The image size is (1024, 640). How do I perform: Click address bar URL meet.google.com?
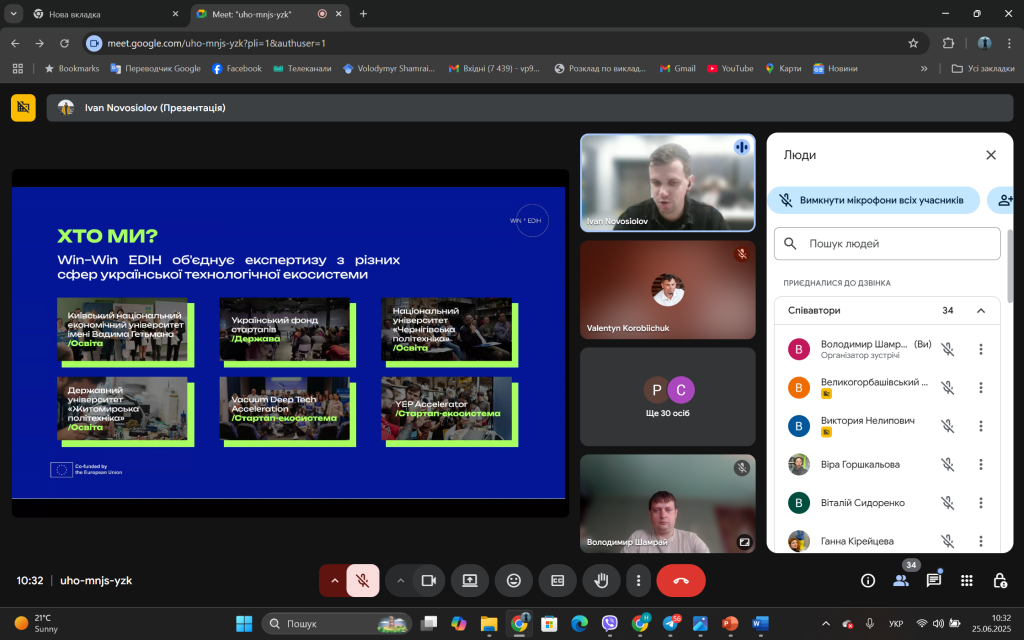[216, 43]
